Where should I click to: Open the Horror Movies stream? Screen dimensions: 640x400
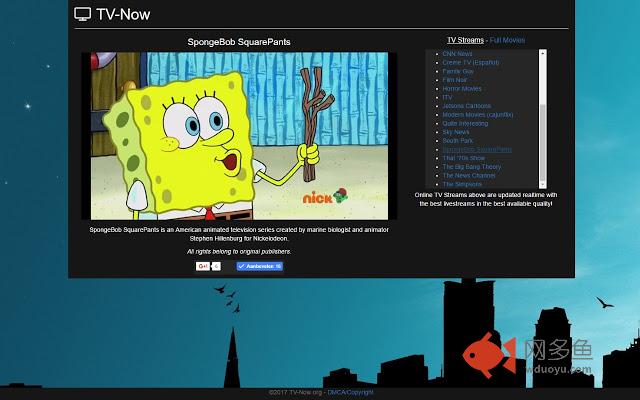[462, 89]
